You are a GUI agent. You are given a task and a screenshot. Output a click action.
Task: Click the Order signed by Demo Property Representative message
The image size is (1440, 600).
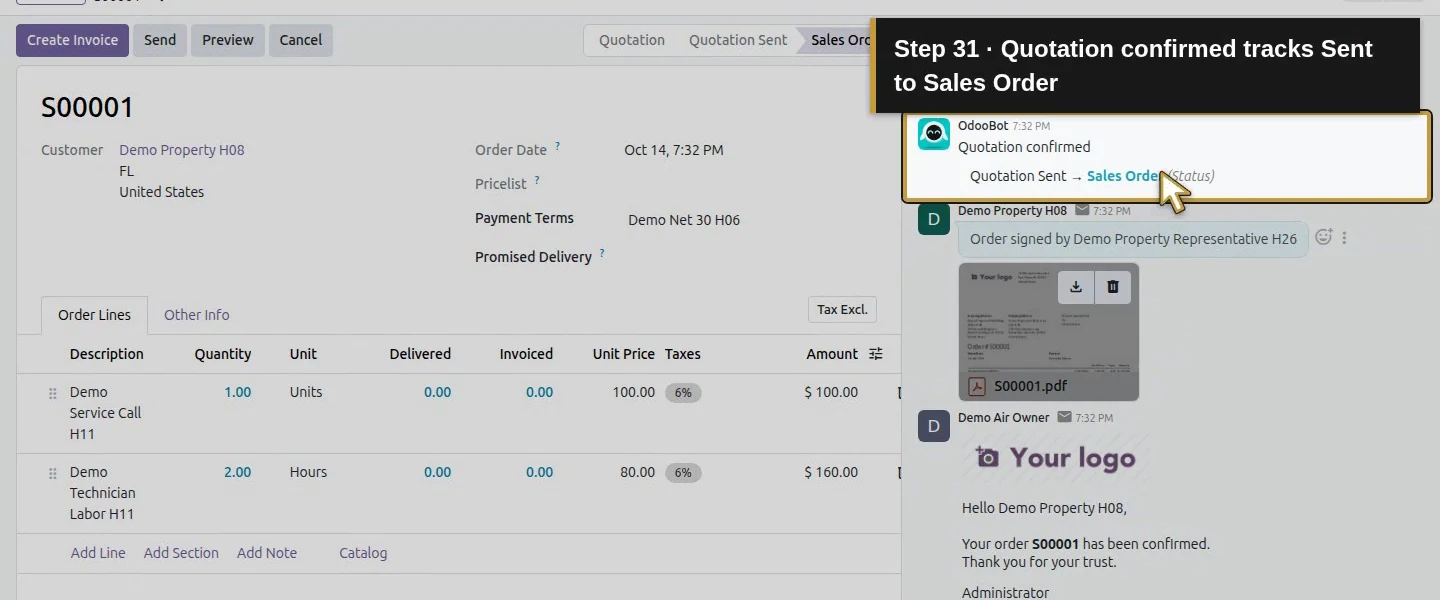[x=1133, y=239]
